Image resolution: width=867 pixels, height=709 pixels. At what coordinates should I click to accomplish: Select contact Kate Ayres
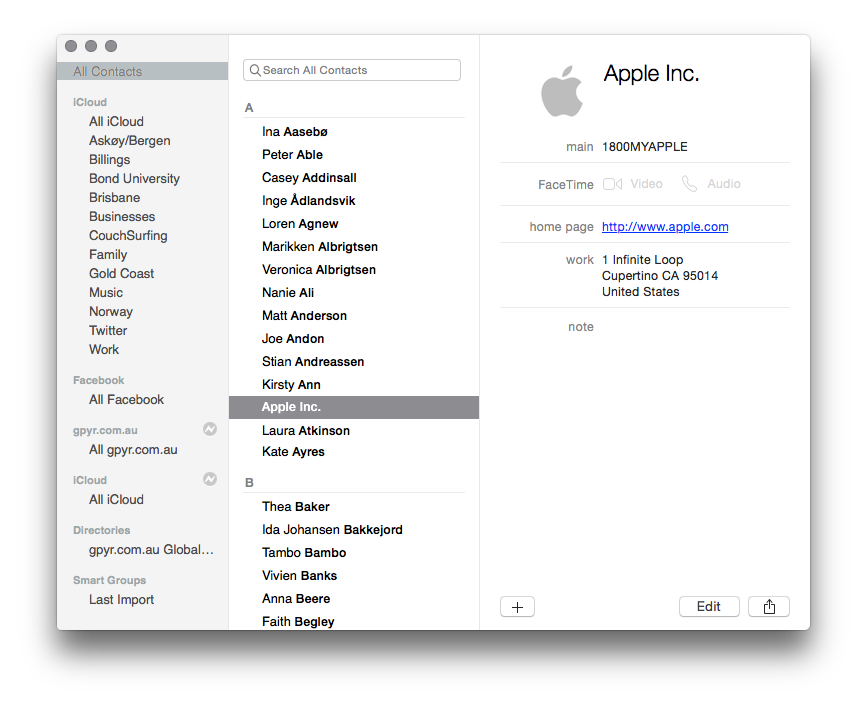(293, 452)
